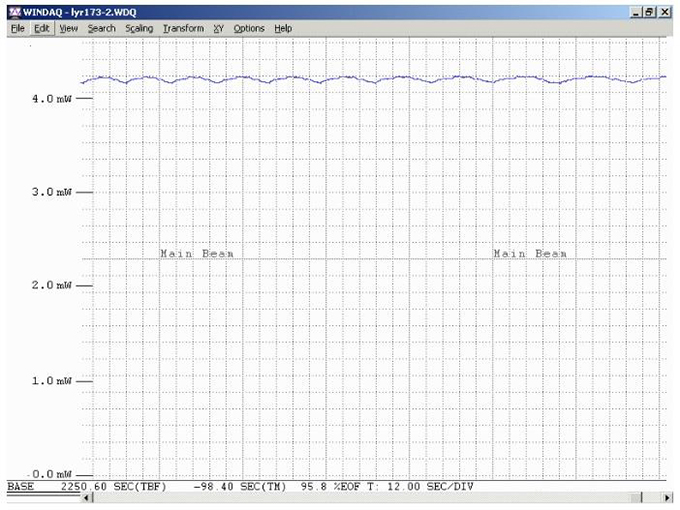Image resolution: width=680 pixels, height=510 pixels.
Task: Click the 2250.60 SEC(TBF) status value
Action: click(113, 487)
